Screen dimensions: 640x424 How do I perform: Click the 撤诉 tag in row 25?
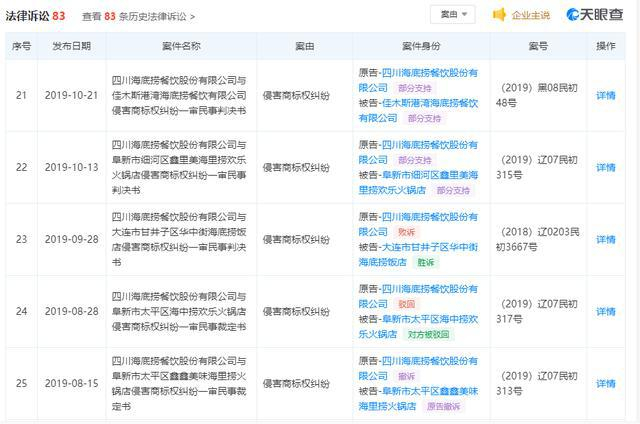407,376
